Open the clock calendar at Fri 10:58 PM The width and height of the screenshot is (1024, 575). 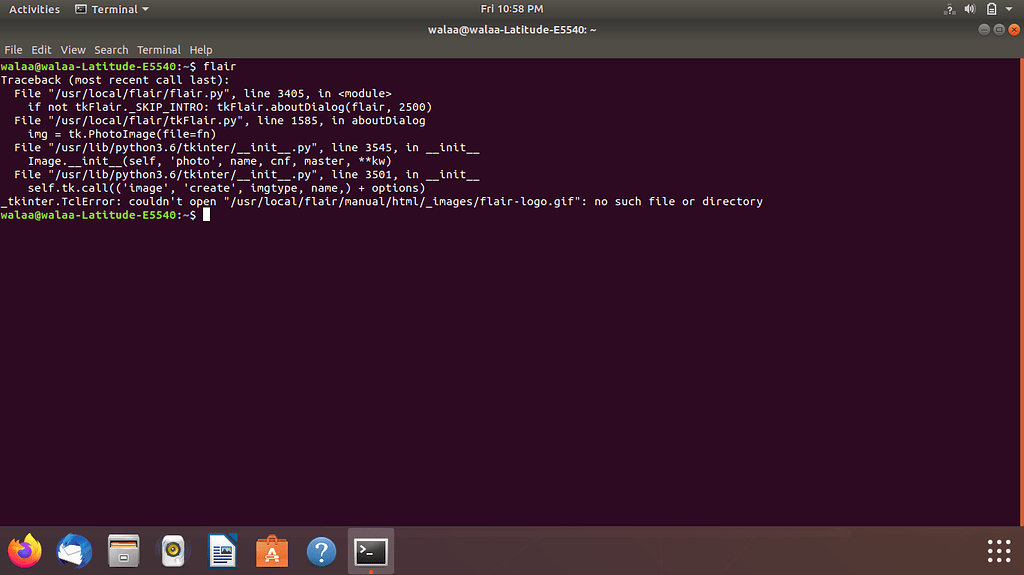coord(512,9)
